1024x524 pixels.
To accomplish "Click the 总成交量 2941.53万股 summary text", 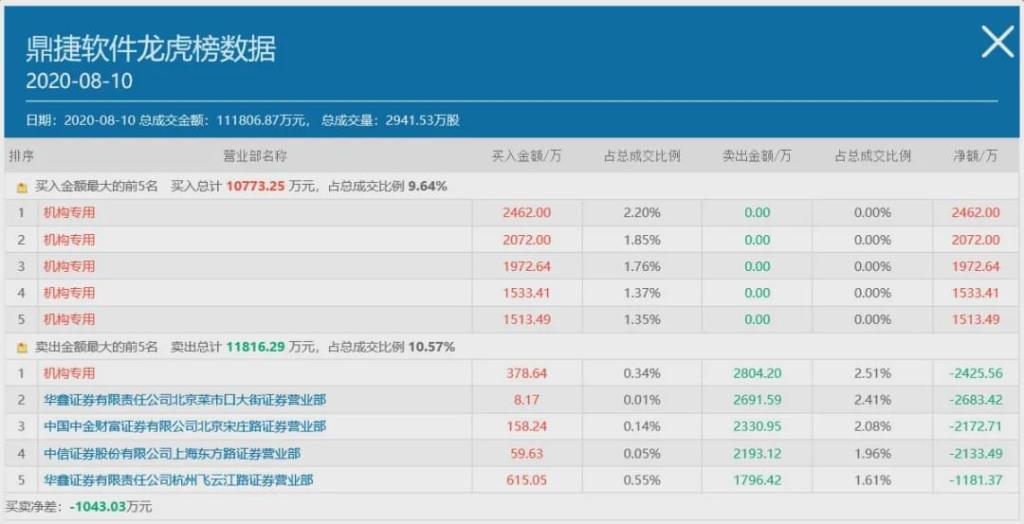I will [x=391, y=120].
